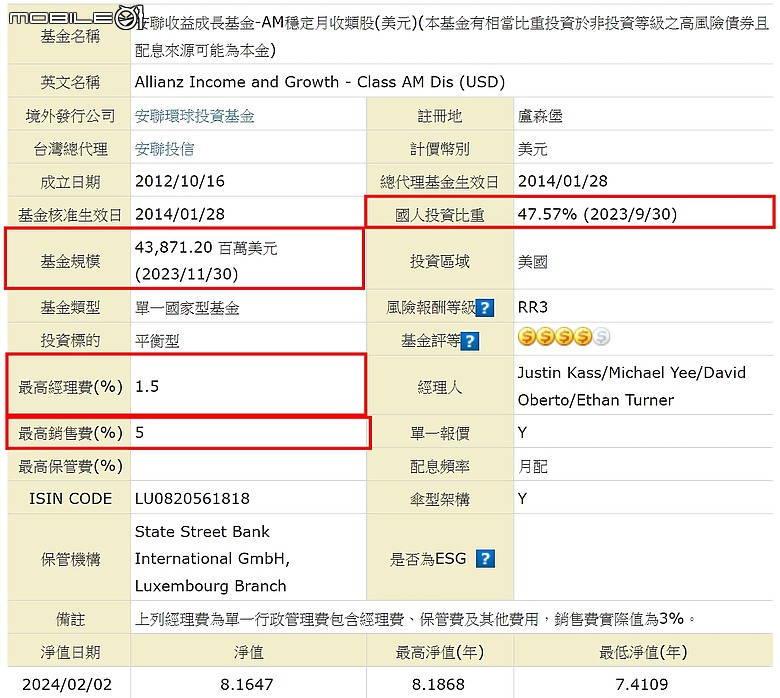This screenshot has width=780, height=698.
Task: Click the help icon next to 是否為ESG
Action: coord(485,559)
